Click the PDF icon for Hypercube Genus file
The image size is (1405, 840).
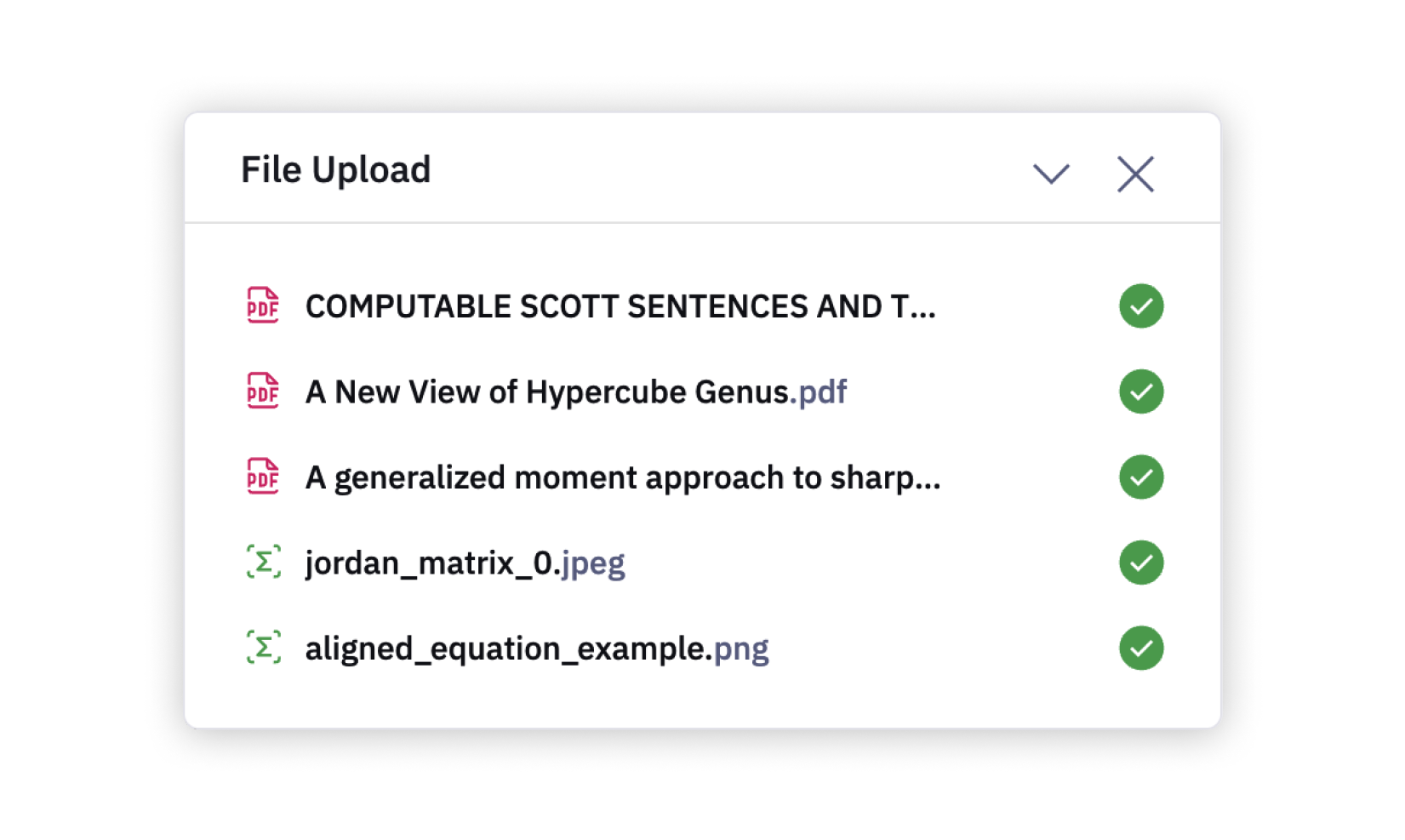click(x=262, y=391)
